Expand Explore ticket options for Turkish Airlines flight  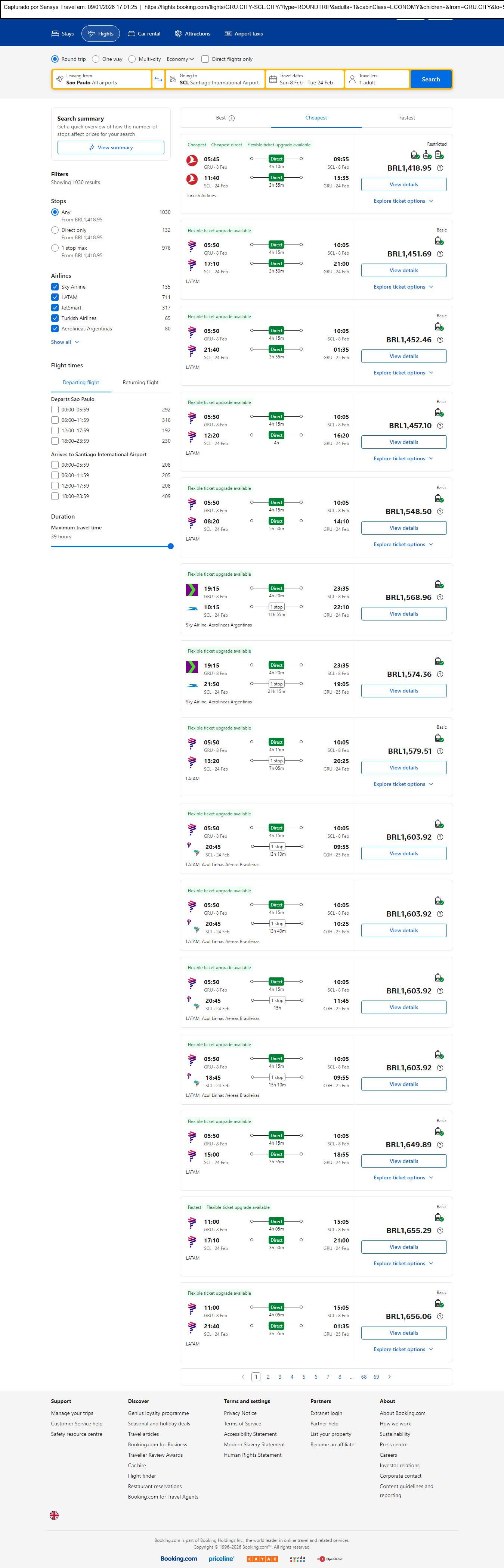click(403, 201)
